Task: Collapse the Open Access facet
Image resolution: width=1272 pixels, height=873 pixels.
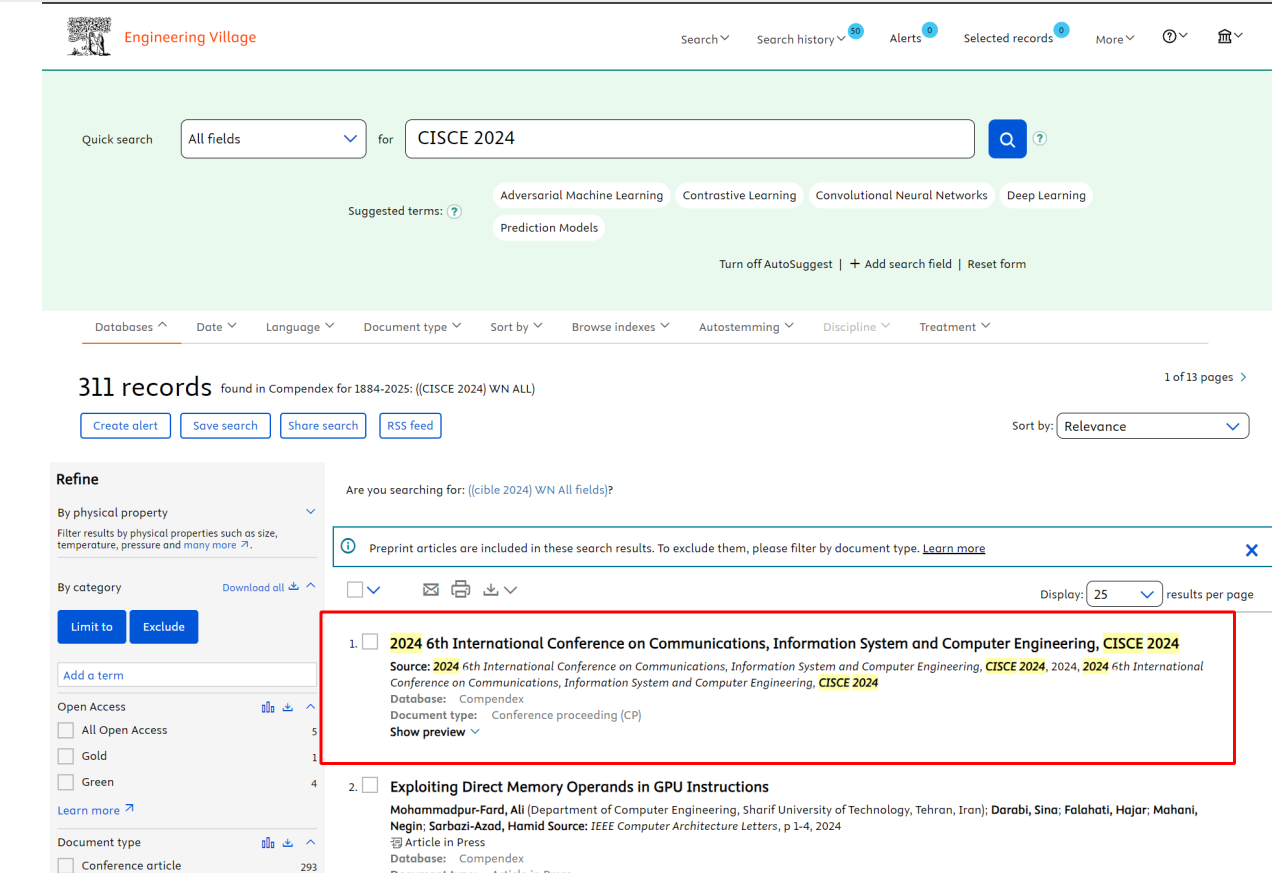Action: coord(311,707)
